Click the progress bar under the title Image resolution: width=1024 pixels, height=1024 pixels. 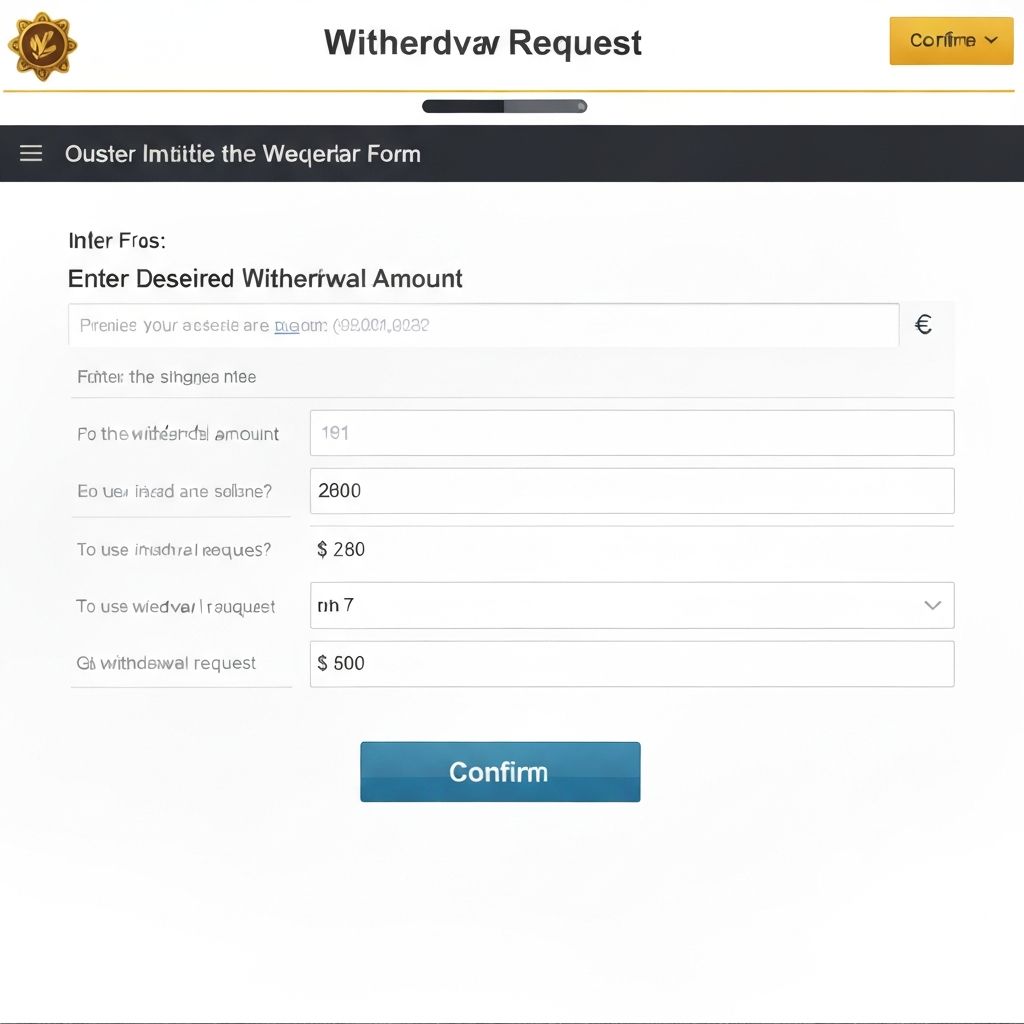pyautogui.click(x=504, y=106)
